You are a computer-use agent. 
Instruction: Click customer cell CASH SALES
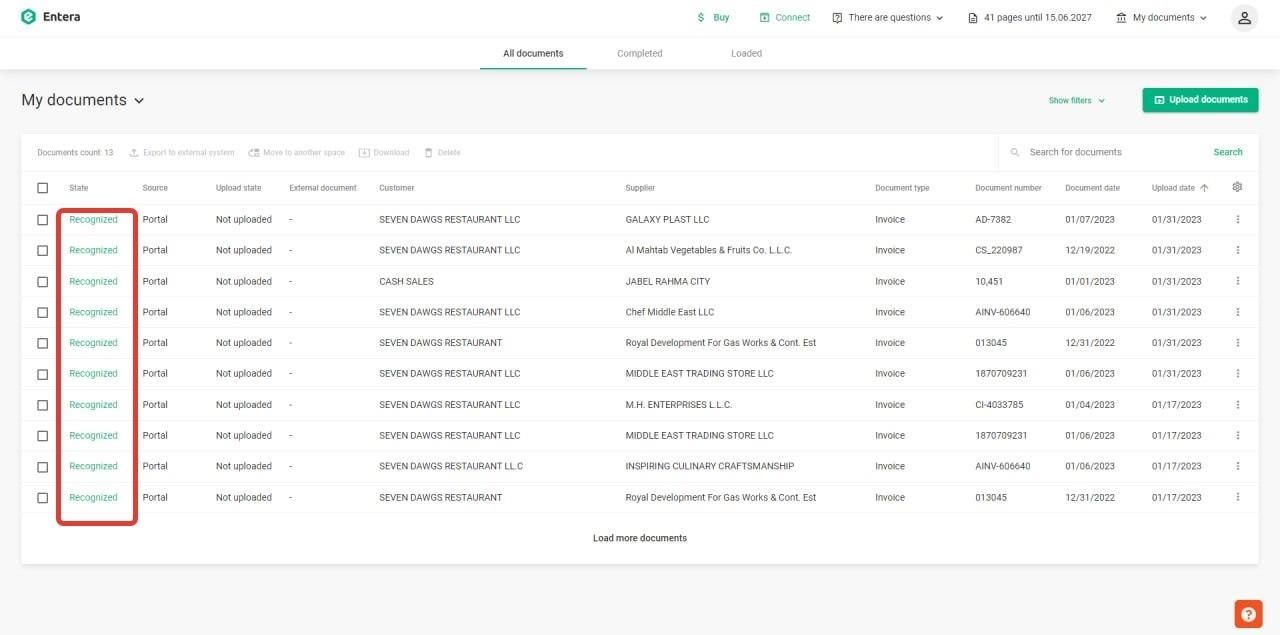pyautogui.click(x=406, y=281)
